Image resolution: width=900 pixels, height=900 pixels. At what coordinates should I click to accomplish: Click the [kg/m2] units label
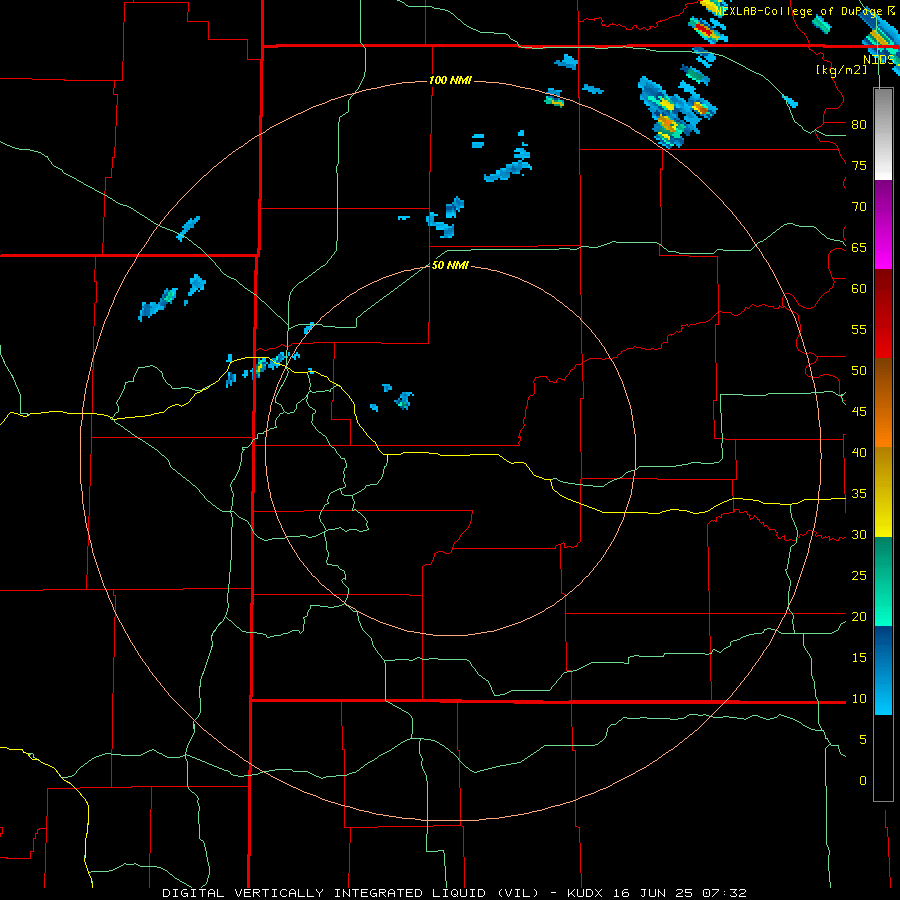[841, 69]
